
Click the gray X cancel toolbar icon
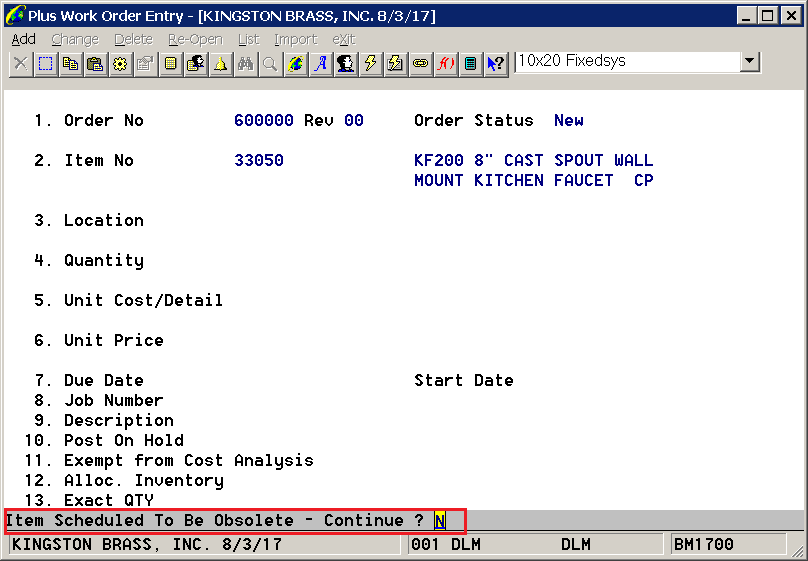click(x=21, y=64)
